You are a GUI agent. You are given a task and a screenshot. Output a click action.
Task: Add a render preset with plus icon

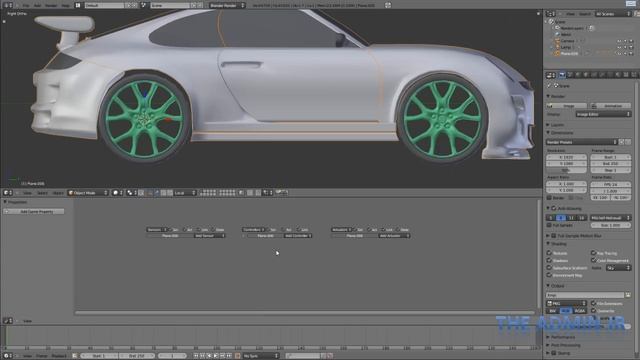click(622, 142)
